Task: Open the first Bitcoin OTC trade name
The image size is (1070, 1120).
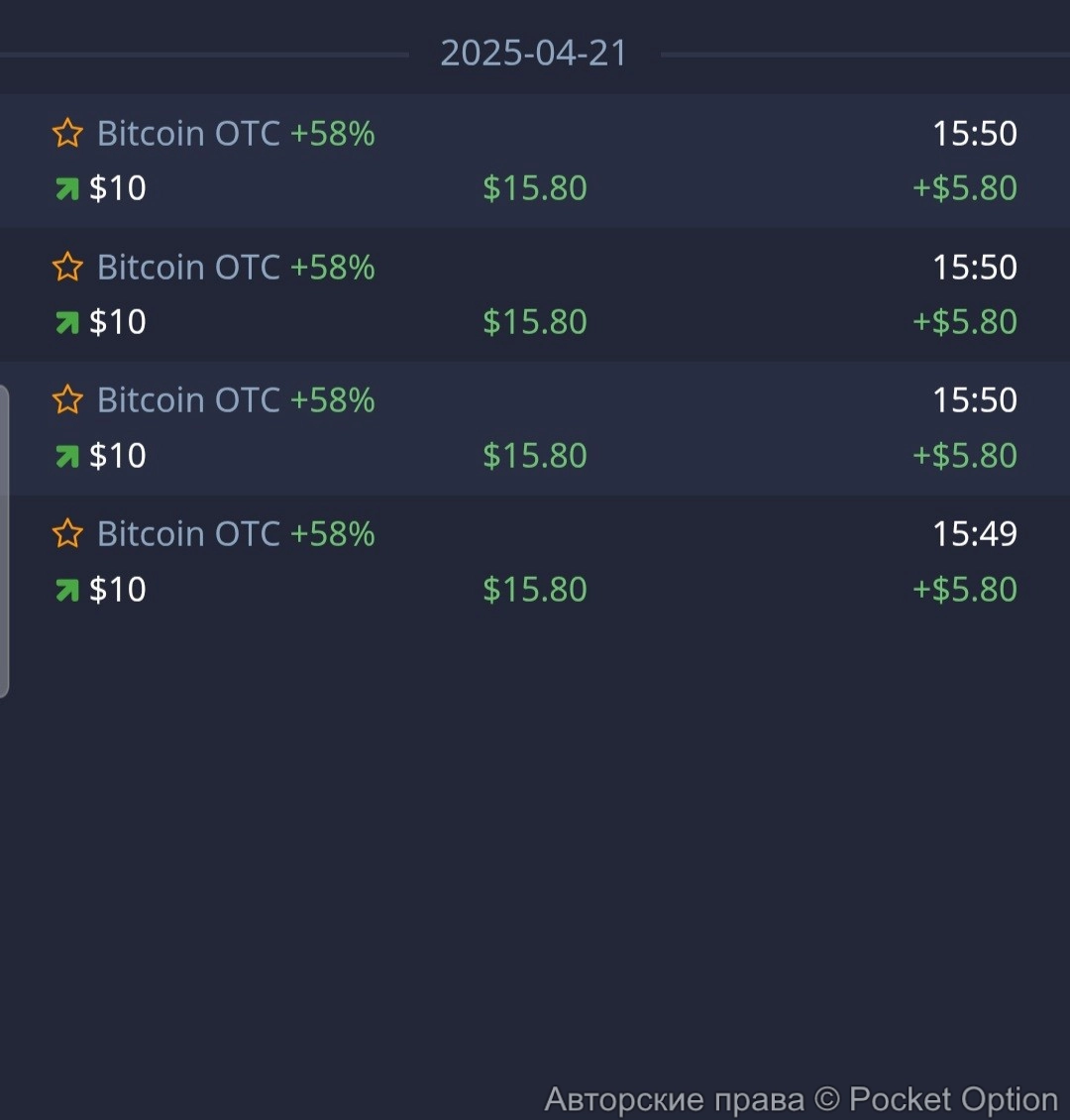Action: tap(188, 133)
